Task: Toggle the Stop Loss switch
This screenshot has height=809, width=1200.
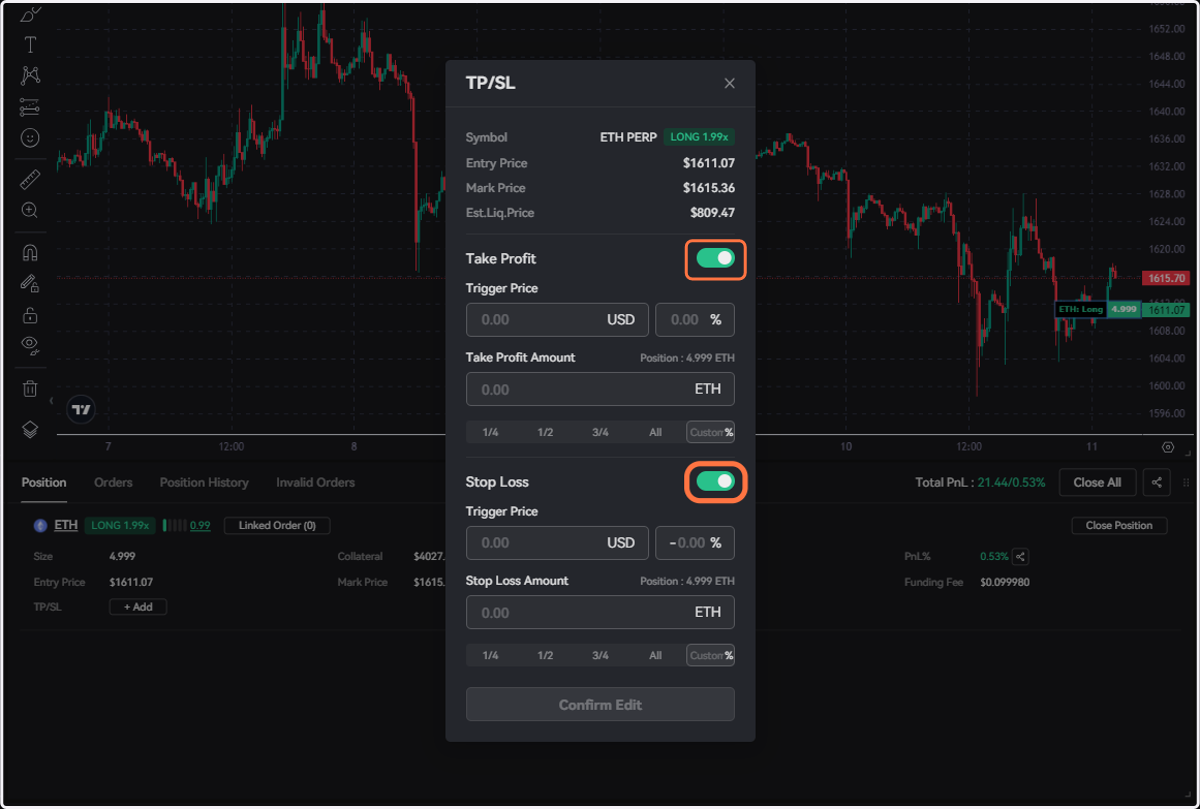Action: [x=716, y=482]
